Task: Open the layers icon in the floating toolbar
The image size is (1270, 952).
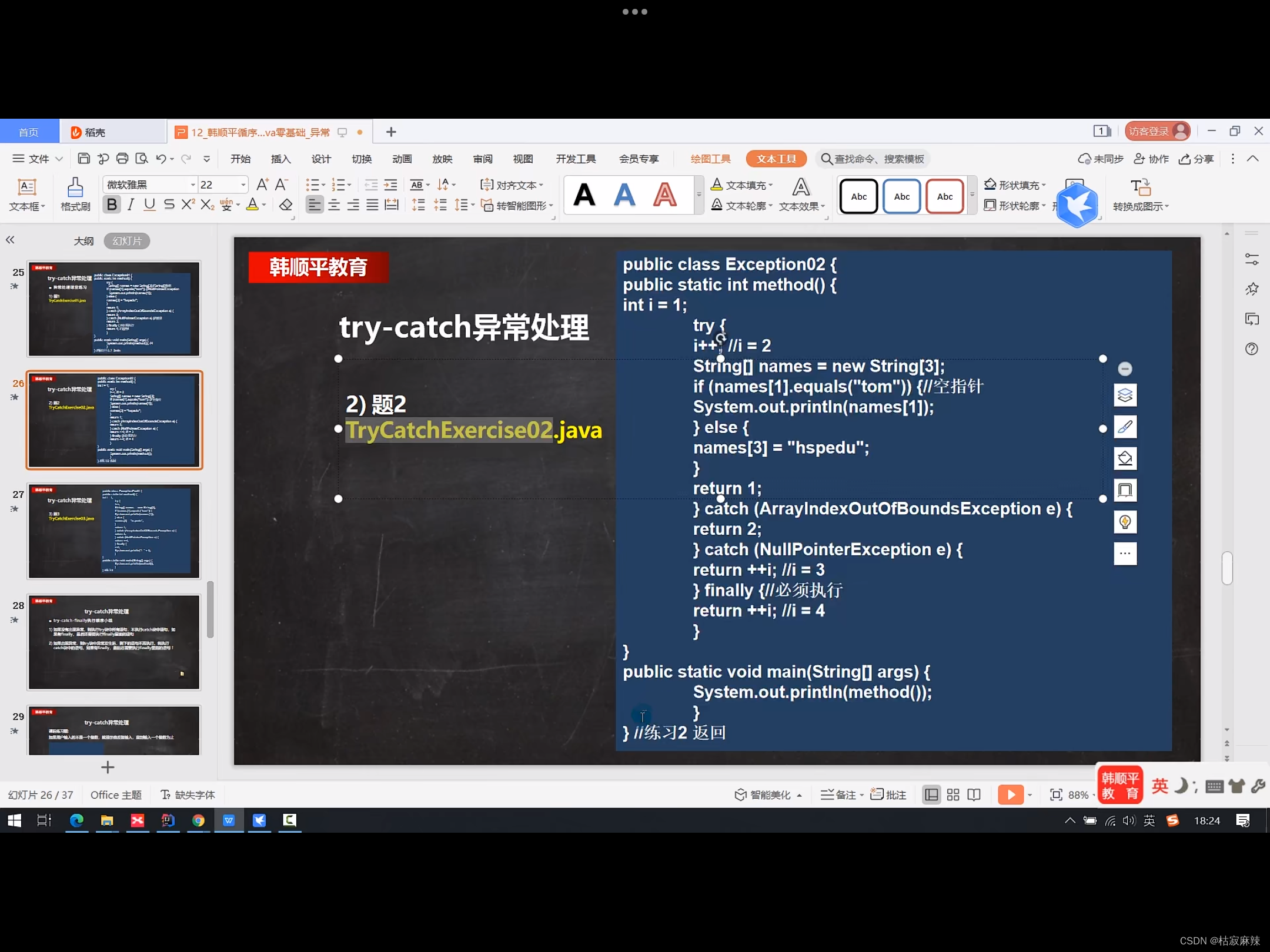Action: click(x=1125, y=395)
